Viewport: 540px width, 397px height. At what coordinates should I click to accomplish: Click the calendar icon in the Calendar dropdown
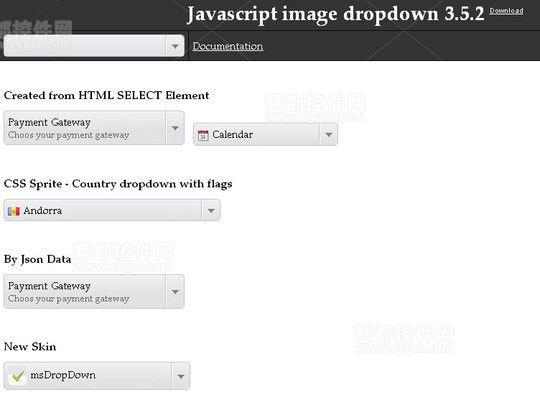pyautogui.click(x=203, y=135)
